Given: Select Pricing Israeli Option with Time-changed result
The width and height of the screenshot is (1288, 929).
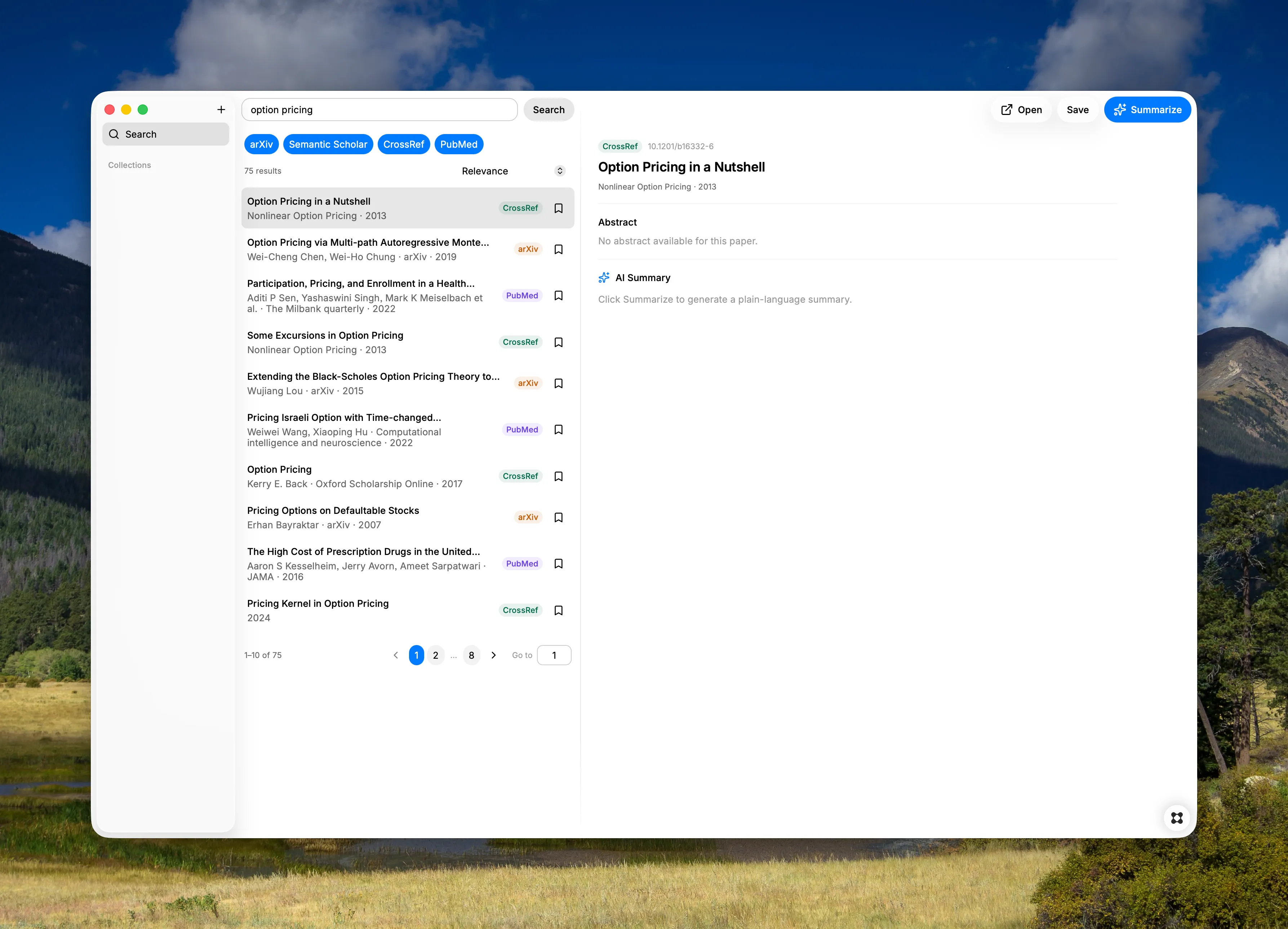Looking at the screenshot, I should [408, 430].
